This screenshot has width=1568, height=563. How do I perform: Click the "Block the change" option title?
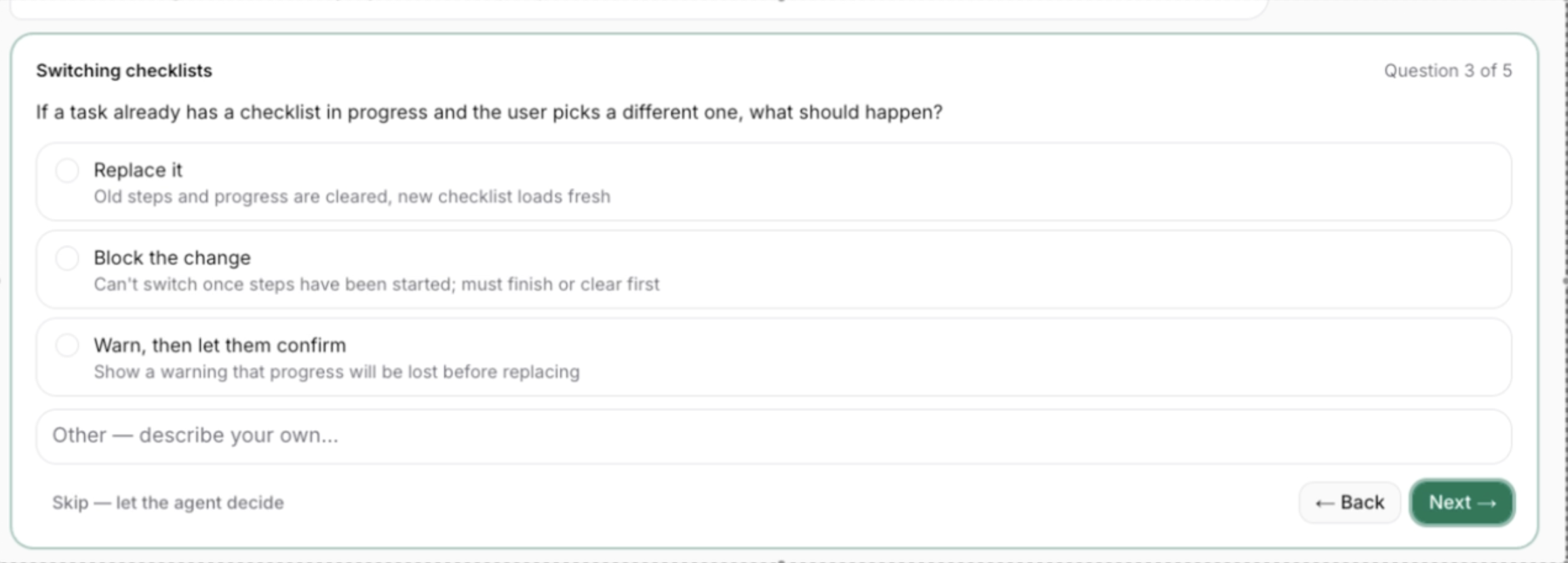(x=172, y=258)
